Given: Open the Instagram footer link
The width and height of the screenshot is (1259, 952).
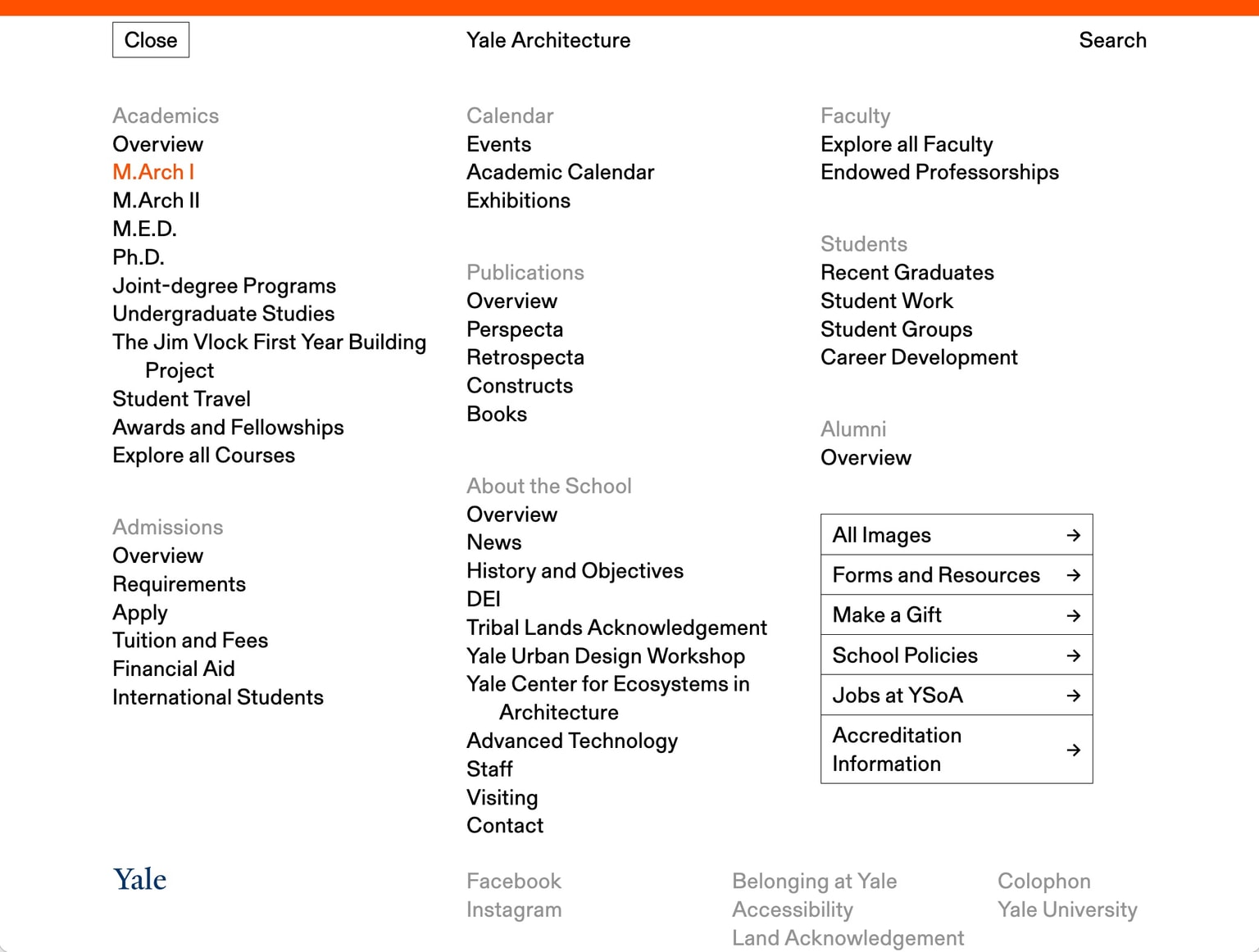Looking at the screenshot, I should 514,909.
